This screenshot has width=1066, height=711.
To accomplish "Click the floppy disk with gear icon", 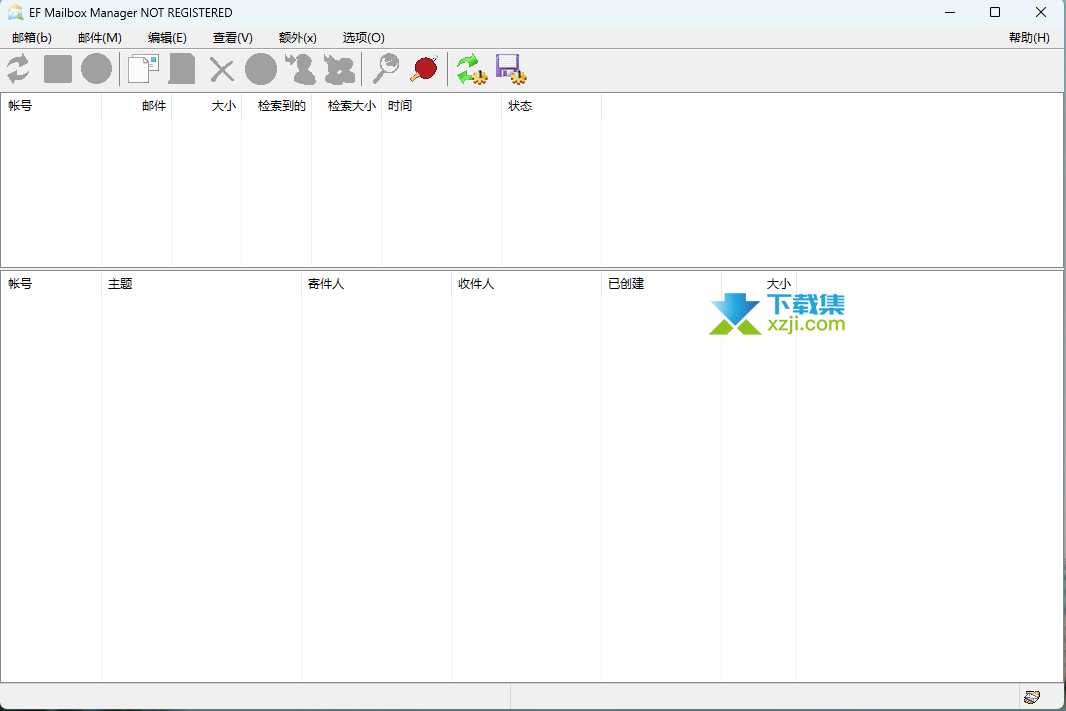I will [x=510, y=69].
